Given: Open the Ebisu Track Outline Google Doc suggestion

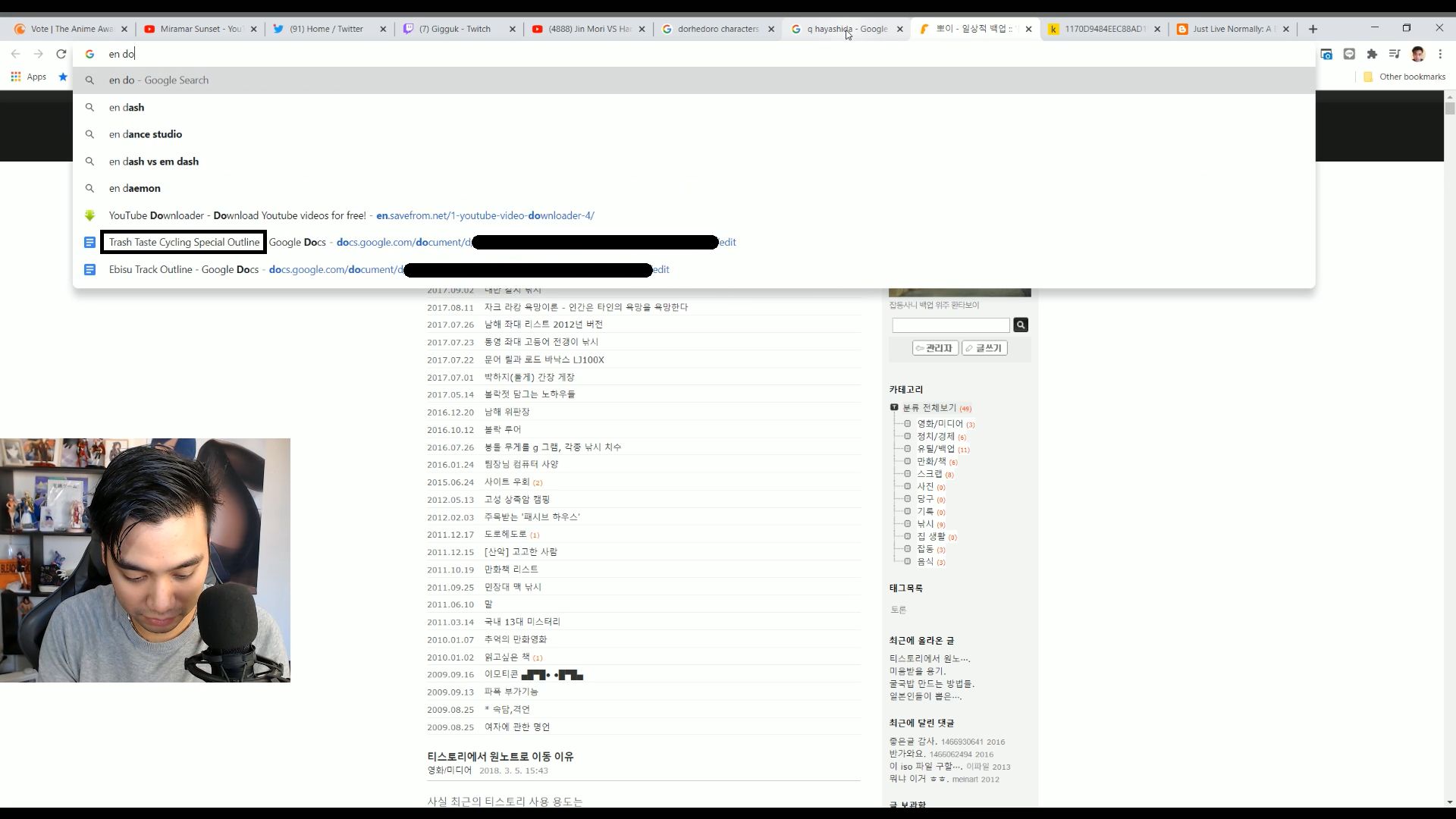Looking at the screenshot, I should [182, 270].
